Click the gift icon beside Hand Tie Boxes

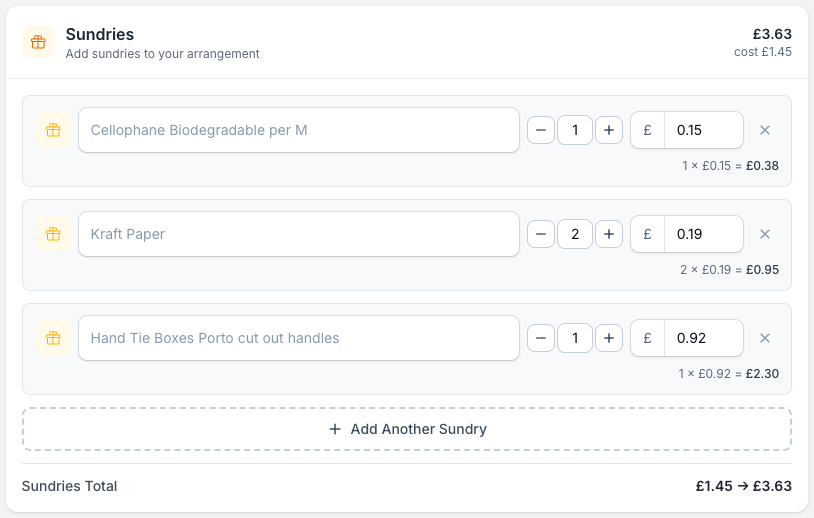[53, 338]
